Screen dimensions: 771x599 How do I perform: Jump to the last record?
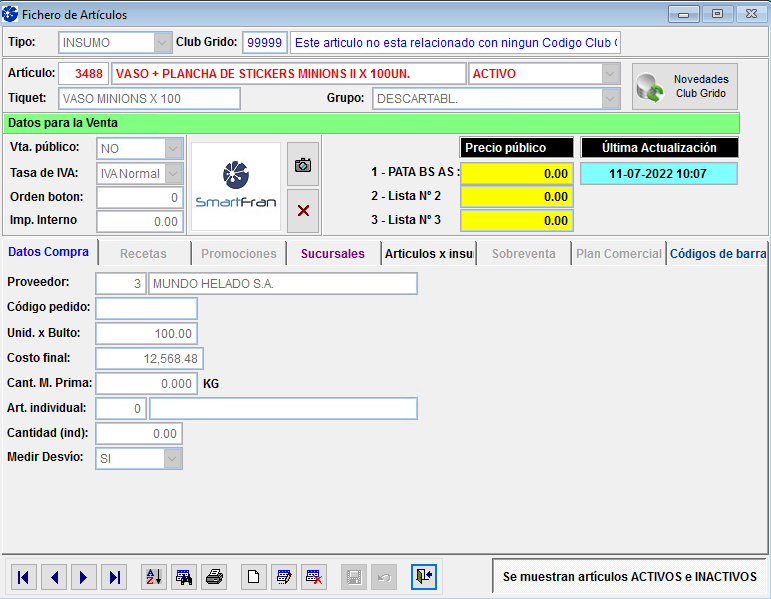click(x=115, y=576)
